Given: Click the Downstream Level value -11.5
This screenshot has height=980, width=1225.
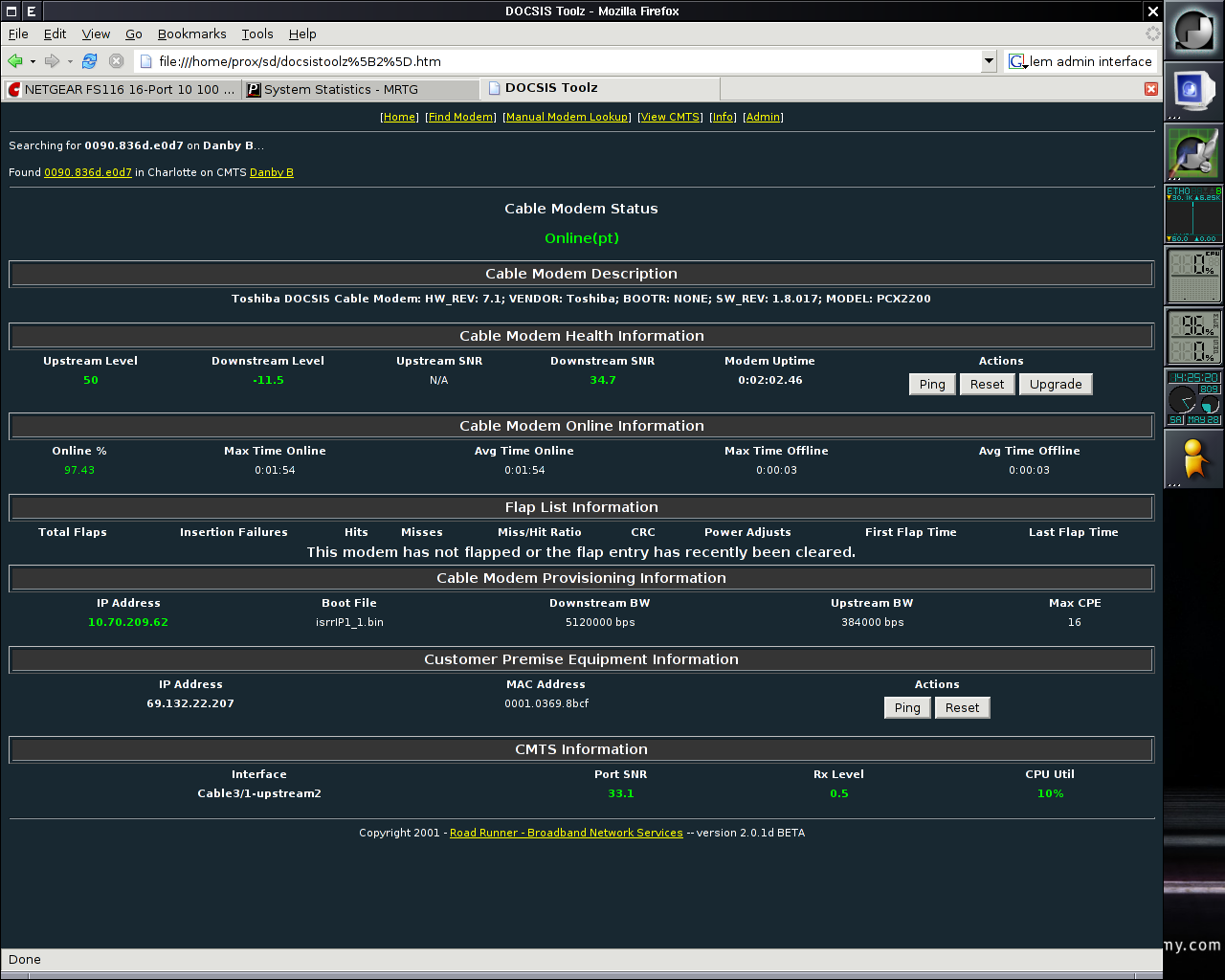Looking at the screenshot, I should pyautogui.click(x=268, y=380).
